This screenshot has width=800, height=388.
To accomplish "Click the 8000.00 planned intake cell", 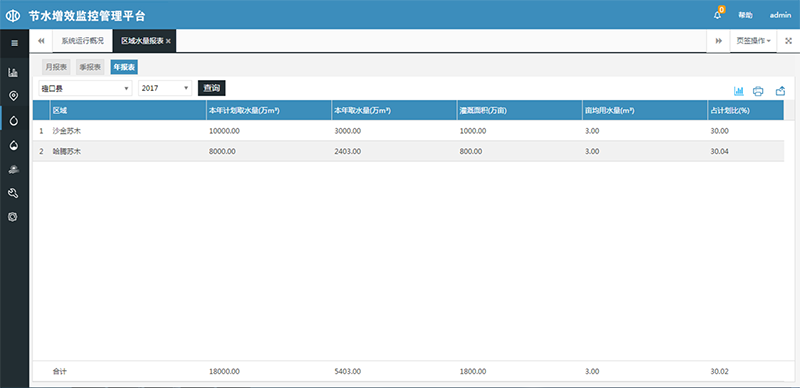I will coord(222,152).
